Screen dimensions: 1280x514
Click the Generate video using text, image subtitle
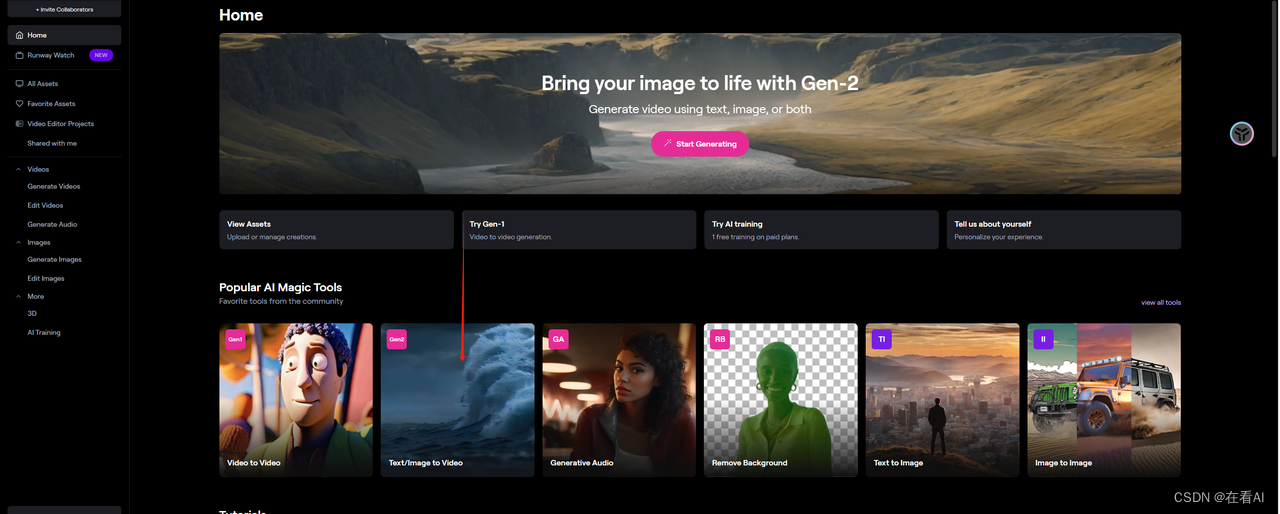point(700,109)
